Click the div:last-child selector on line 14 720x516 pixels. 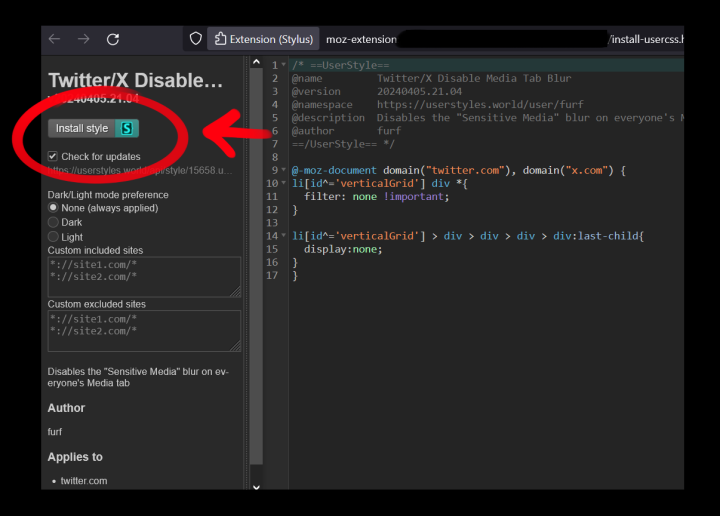tap(597, 236)
